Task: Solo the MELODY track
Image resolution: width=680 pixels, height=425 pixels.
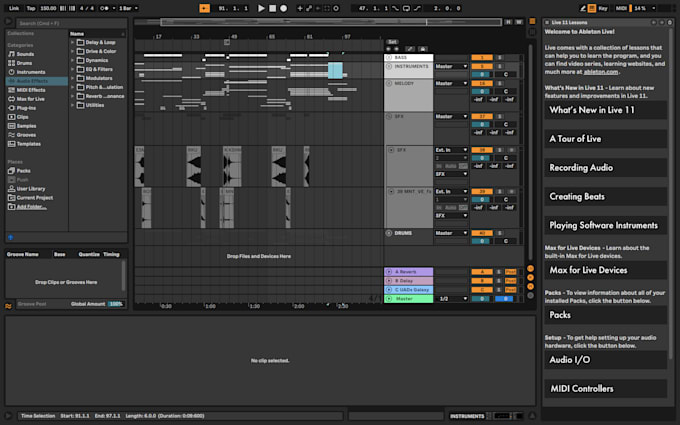Action: [x=500, y=83]
